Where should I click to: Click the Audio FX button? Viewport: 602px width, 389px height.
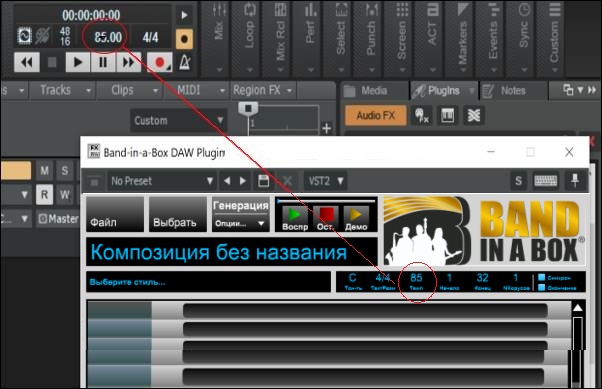coord(376,116)
